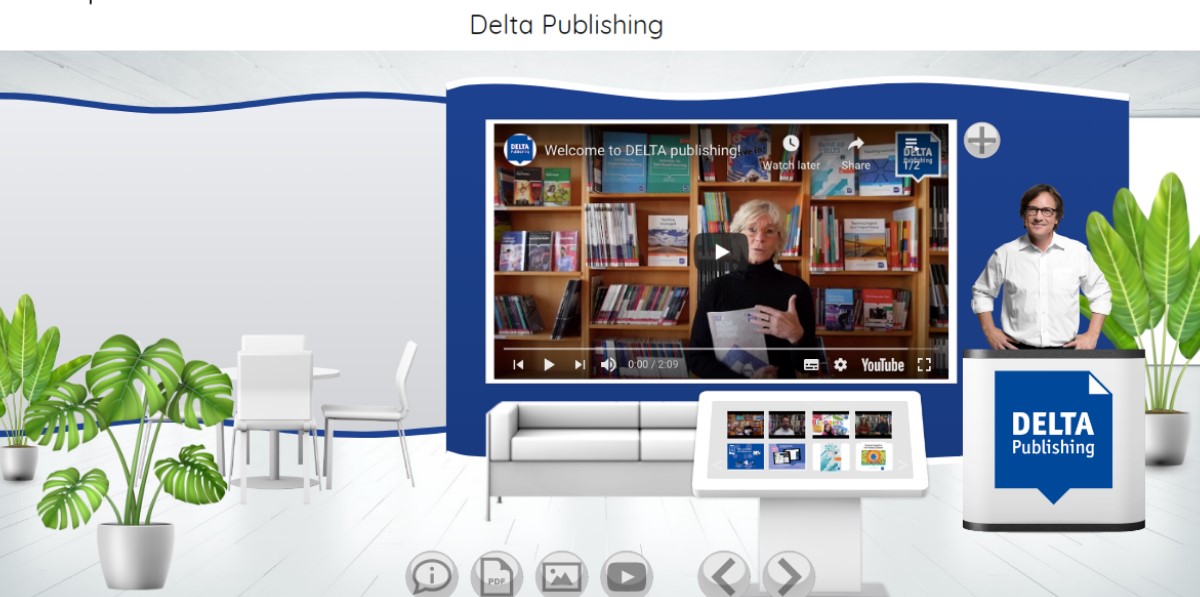Mute the video volume speaker

click(x=608, y=365)
